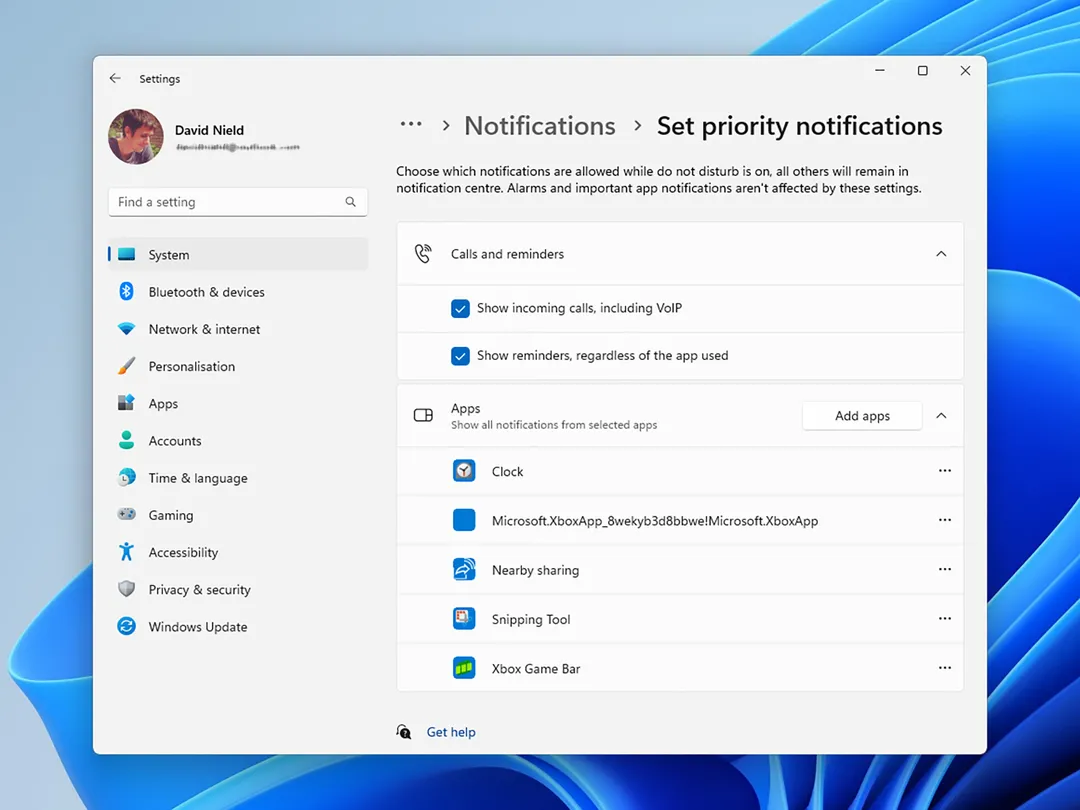Screen dimensions: 1080x810
Task: Click the Accounts person icon
Action: tap(127, 440)
